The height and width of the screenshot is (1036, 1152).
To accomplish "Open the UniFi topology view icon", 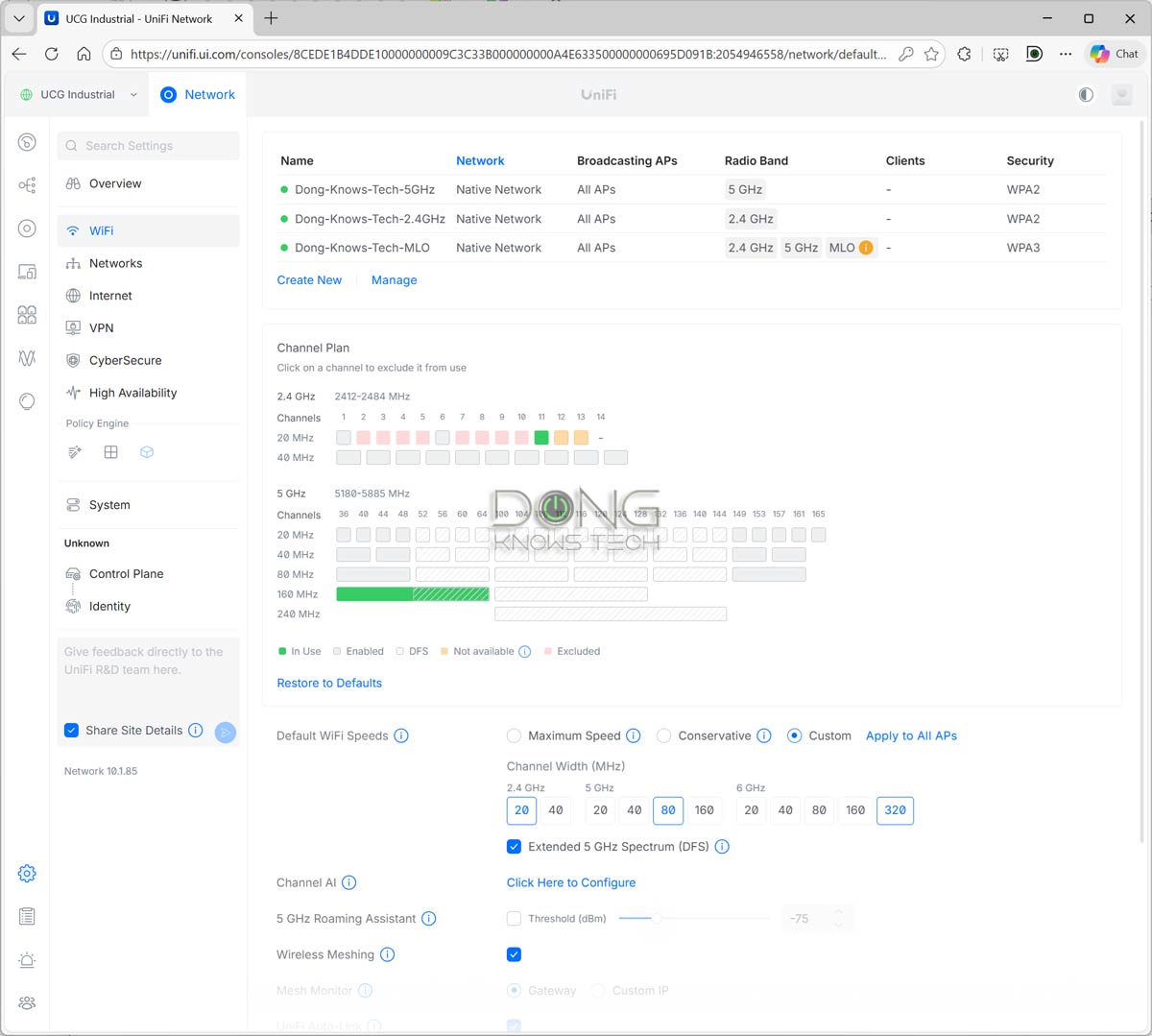I will [27, 185].
